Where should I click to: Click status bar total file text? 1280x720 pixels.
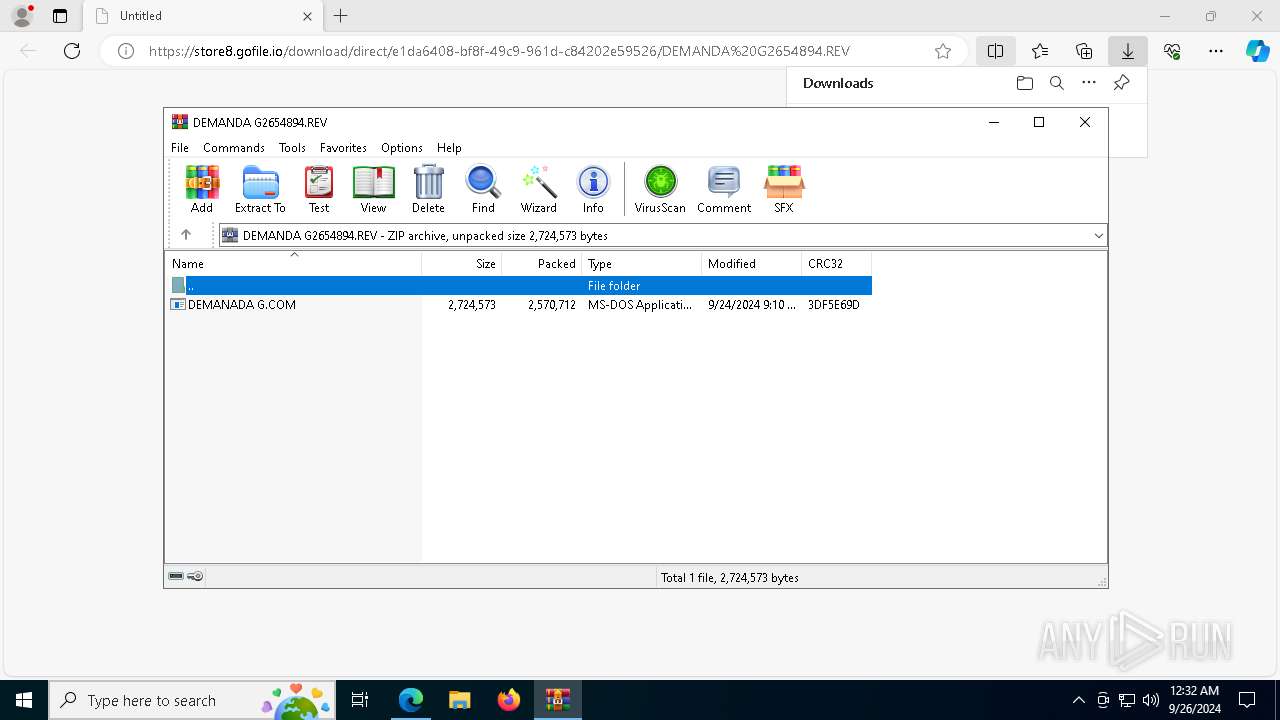[x=730, y=577]
